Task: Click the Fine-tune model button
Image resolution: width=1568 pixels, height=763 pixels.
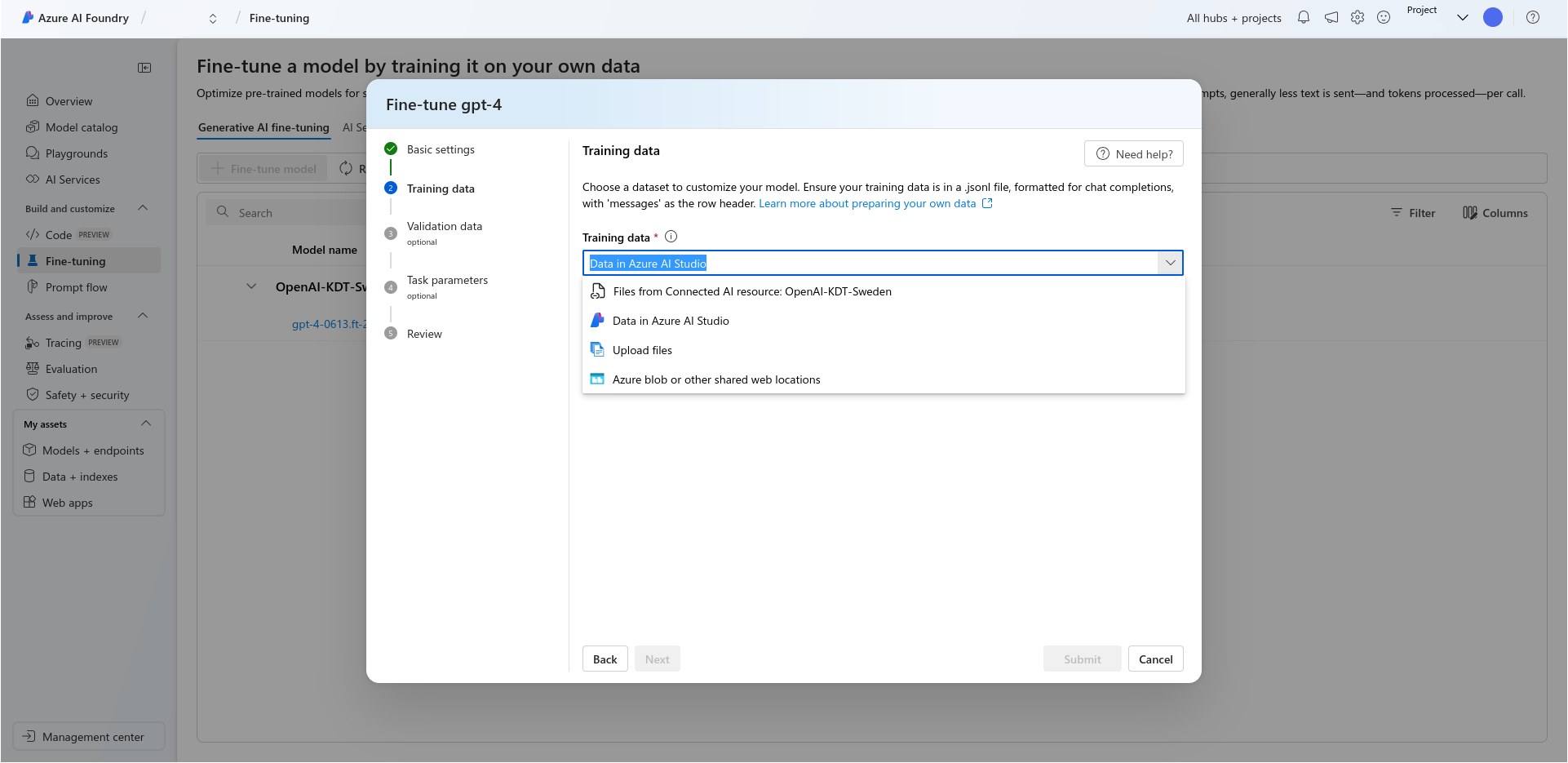Action: [x=264, y=169]
